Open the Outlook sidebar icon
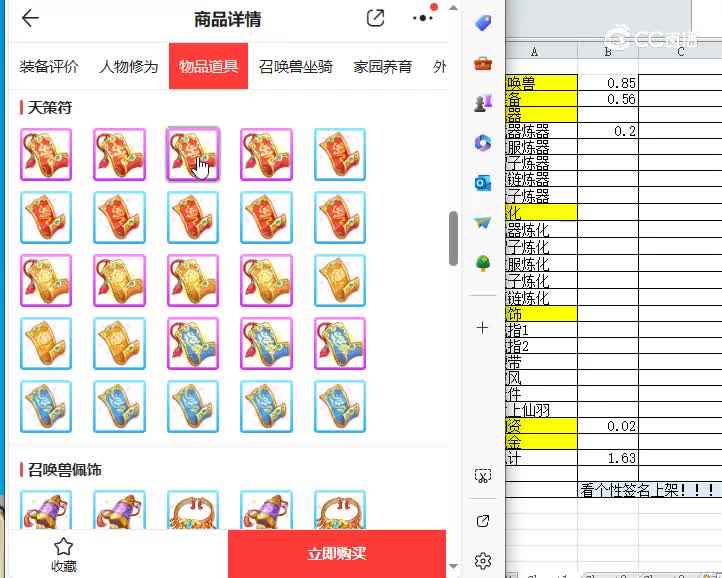 pos(483,183)
